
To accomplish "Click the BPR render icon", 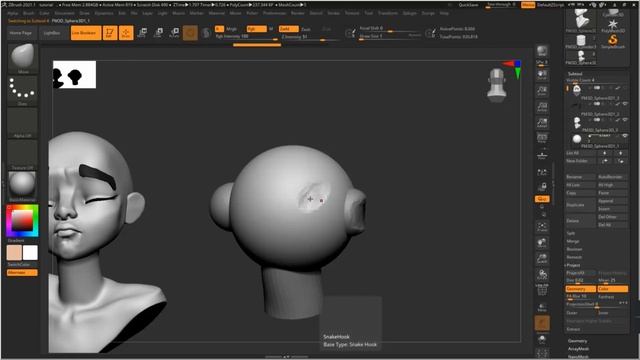I will click(x=542, y=52).
